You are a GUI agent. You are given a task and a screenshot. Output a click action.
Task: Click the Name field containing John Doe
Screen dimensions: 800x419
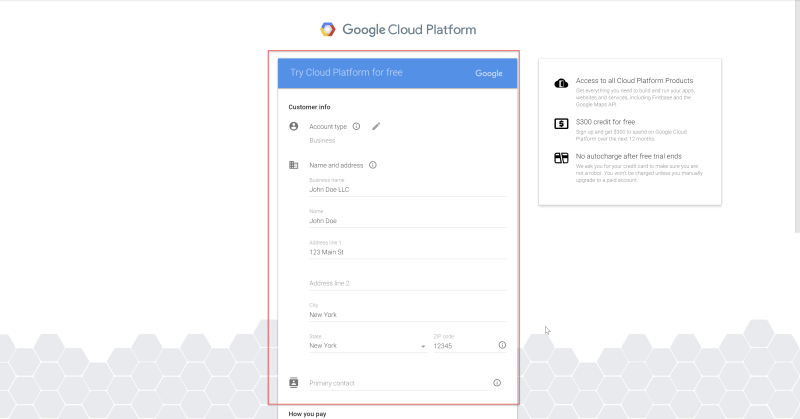click(x=408, y=220)
